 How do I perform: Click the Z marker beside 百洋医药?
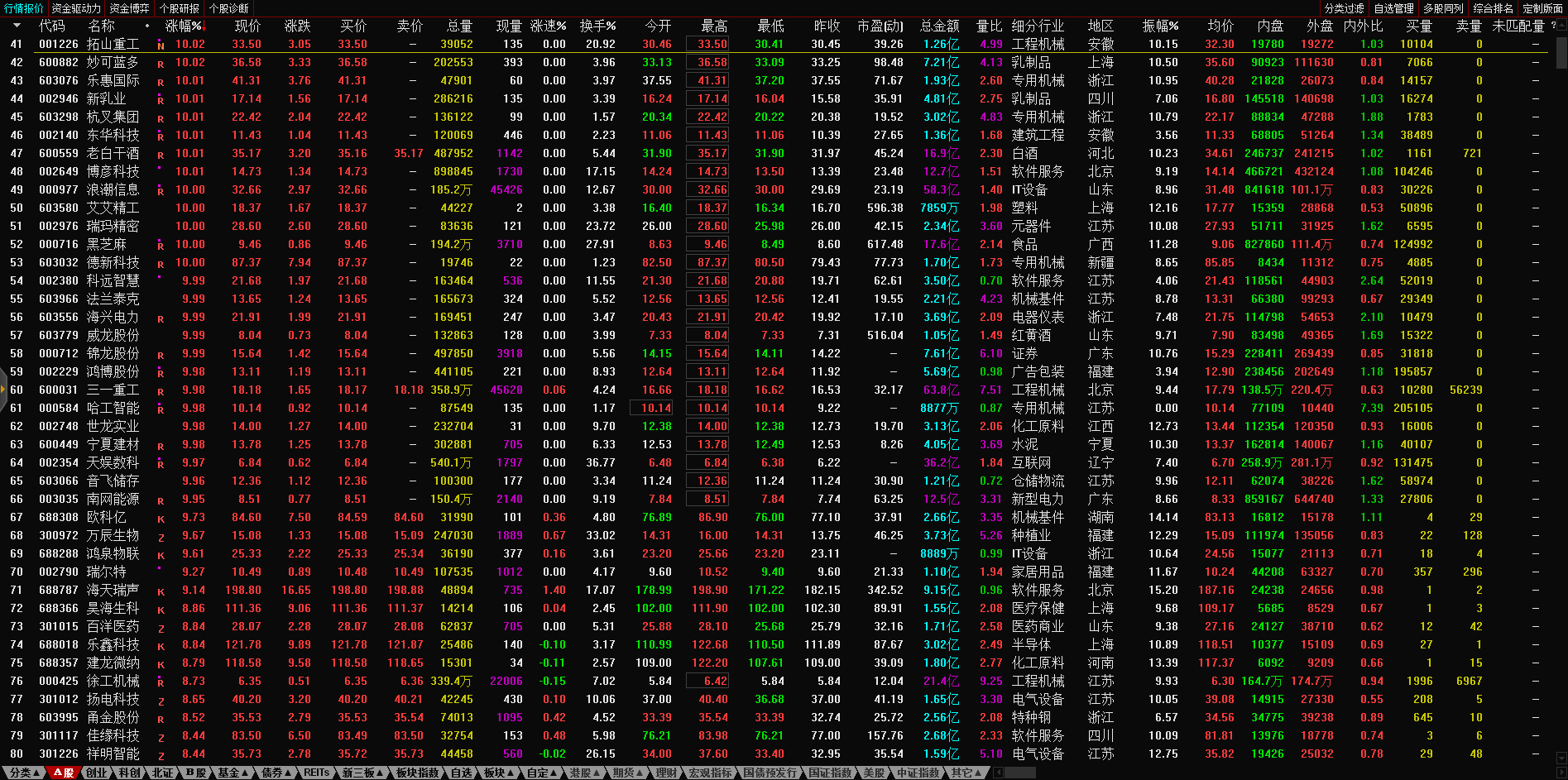click(161, 628)
